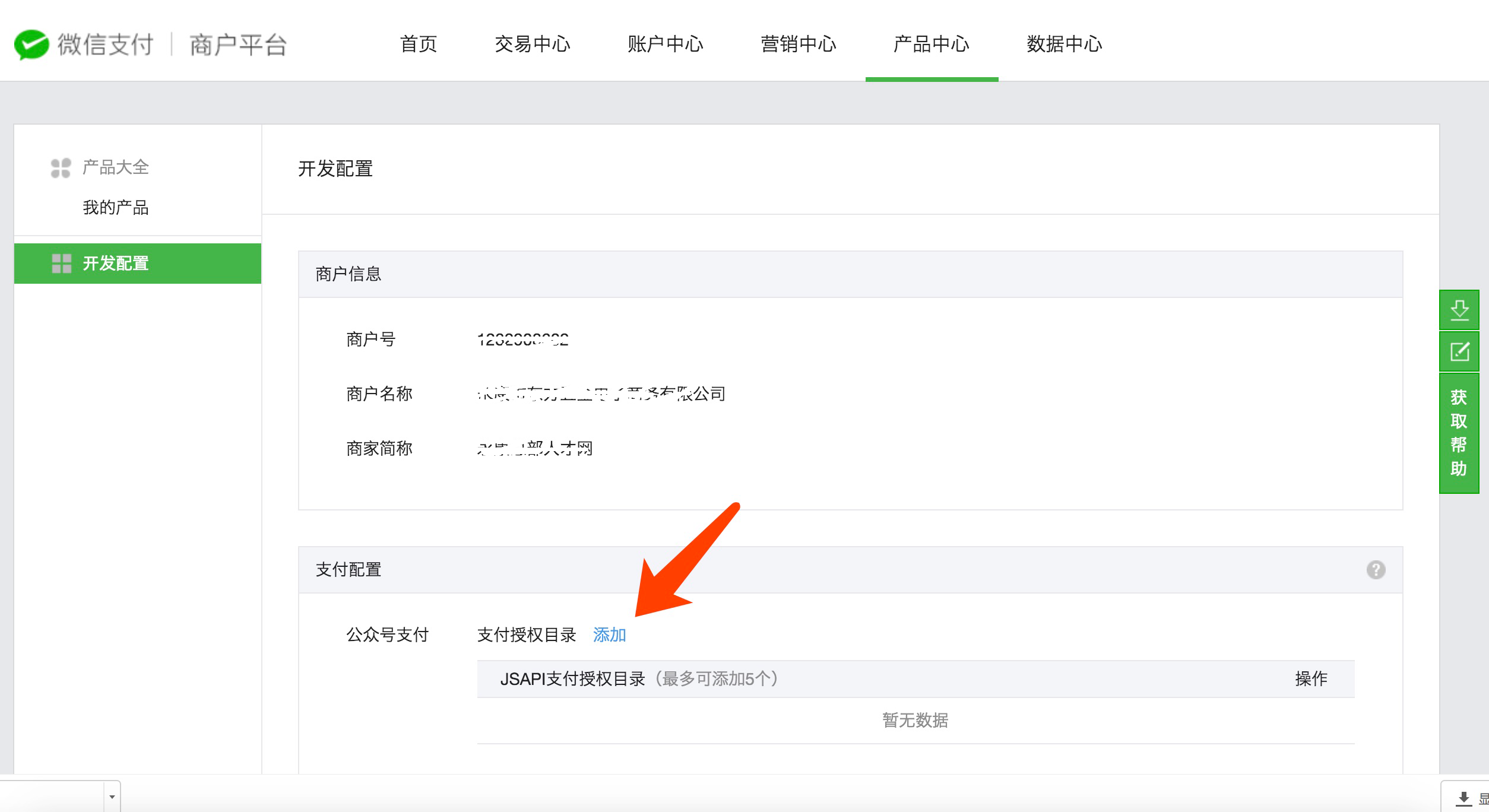This screenshot has height=812, width=1489.
Task: Click the green download icon button on right
Action: (x=1459, y=310)
